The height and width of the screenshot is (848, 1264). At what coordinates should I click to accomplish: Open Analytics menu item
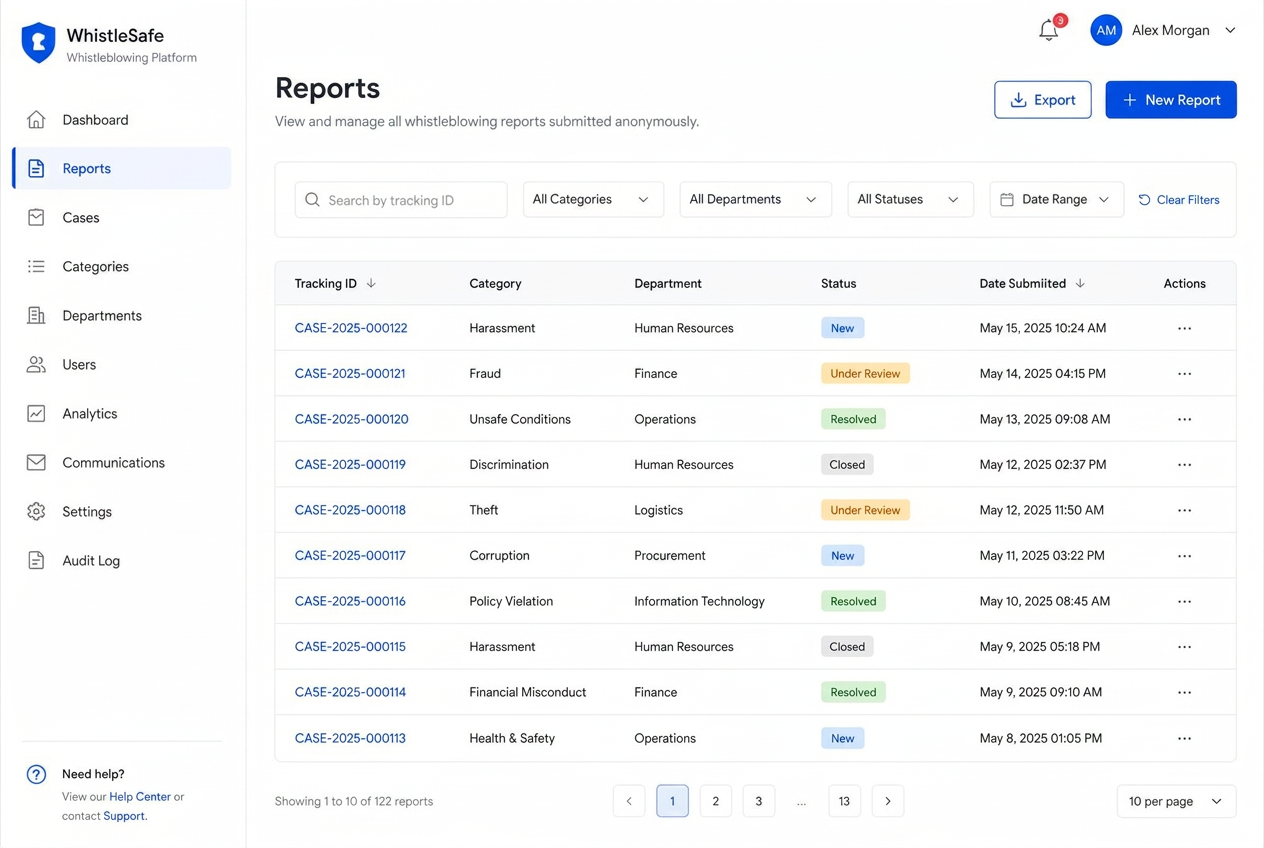(x=122, y=413)
